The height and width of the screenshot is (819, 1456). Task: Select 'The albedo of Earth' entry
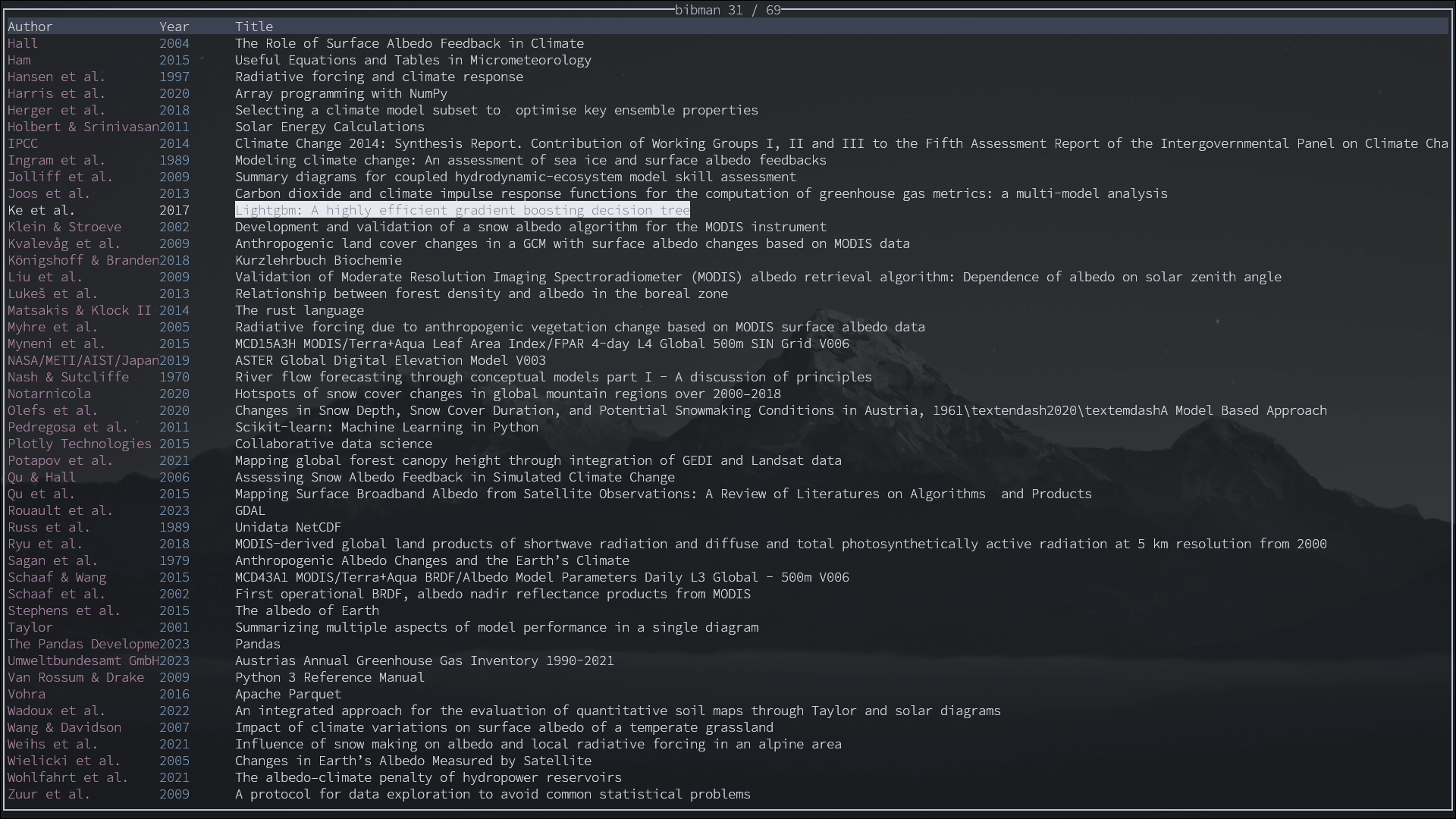pyautogui.click(x=306, y=610)
